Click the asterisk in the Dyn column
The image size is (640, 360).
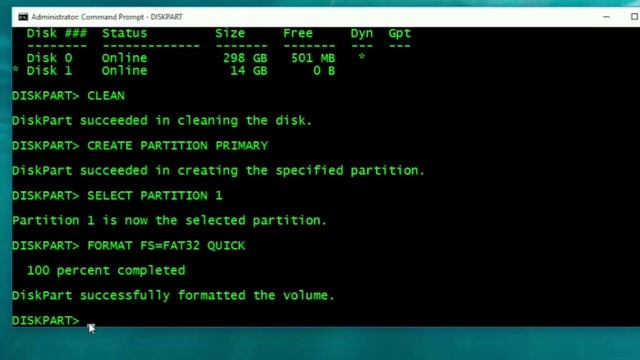click(x=362, y=56)
